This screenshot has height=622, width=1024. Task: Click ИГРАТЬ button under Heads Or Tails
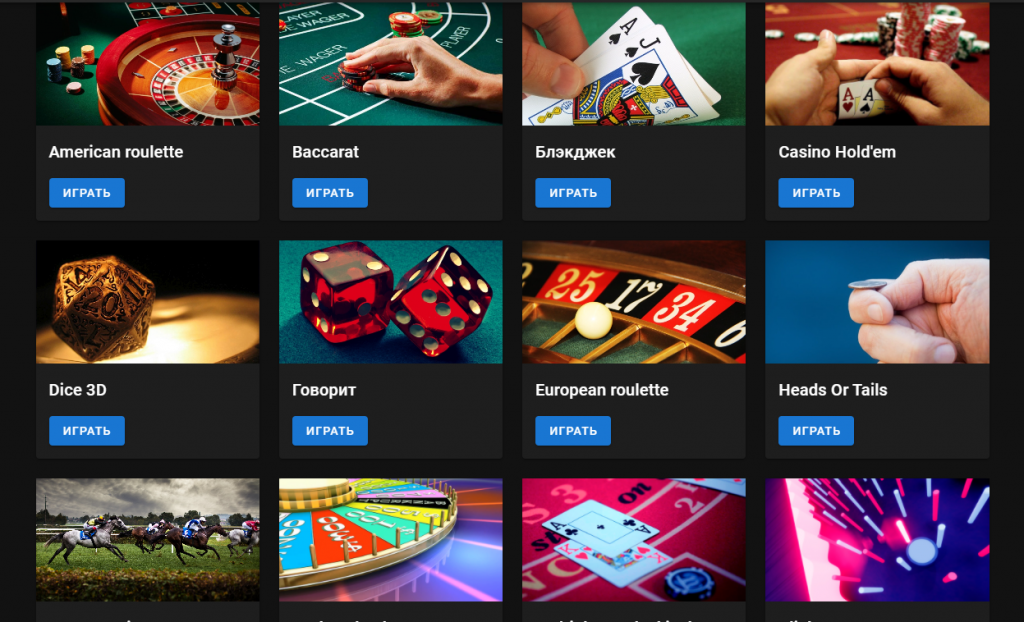(816, 431)
